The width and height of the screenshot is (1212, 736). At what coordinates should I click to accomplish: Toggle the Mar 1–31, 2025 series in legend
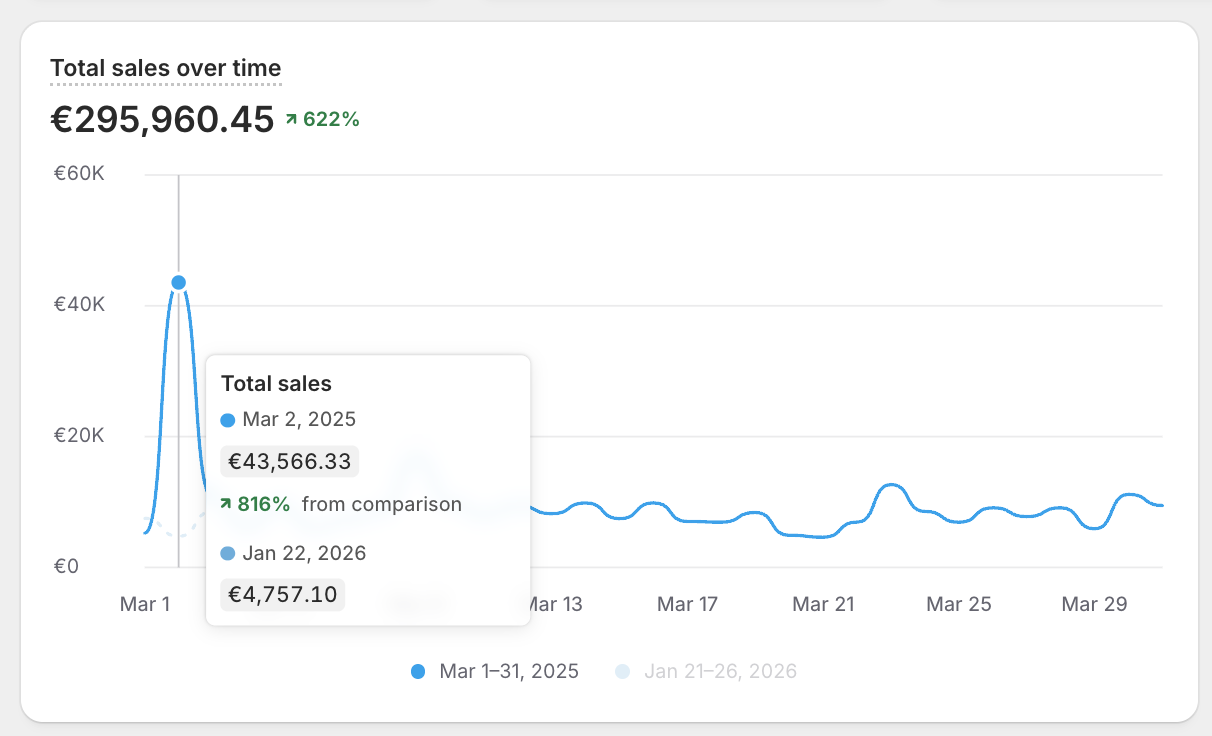[510, 671]
